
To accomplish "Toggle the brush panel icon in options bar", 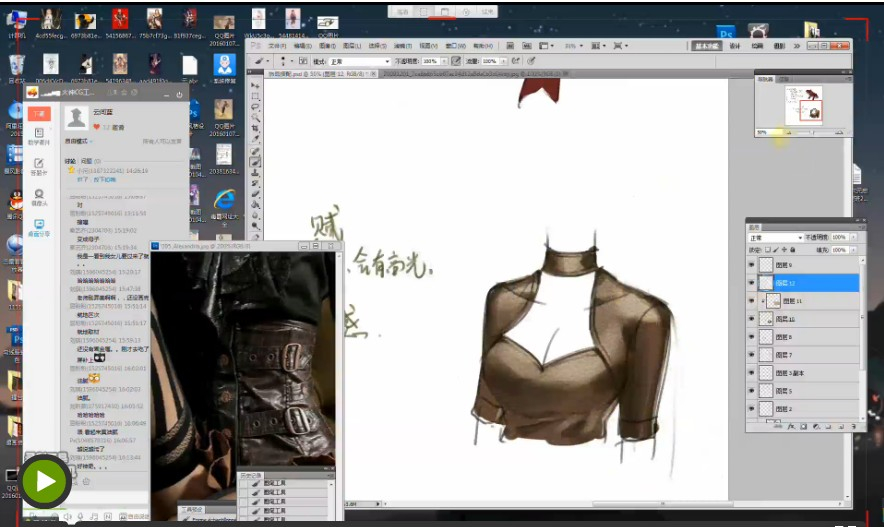I will point(303,61).
